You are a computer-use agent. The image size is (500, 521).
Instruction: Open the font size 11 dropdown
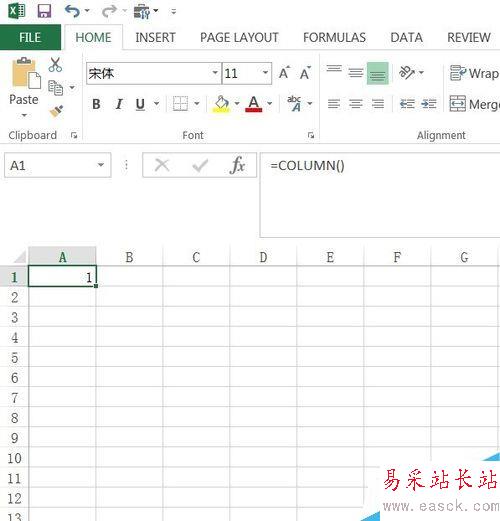[265, 73]
